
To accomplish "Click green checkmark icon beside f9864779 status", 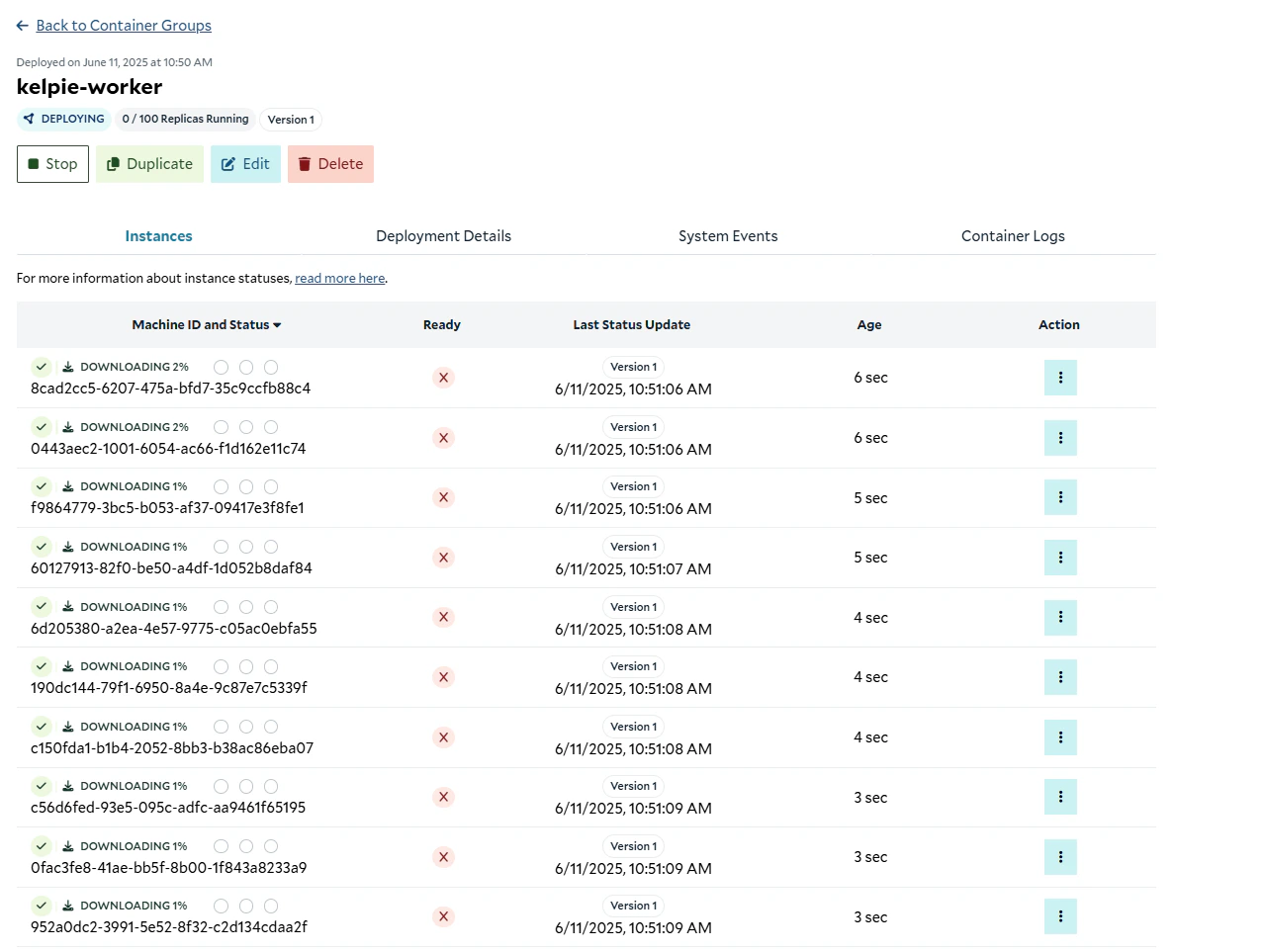I will point(42,486).
